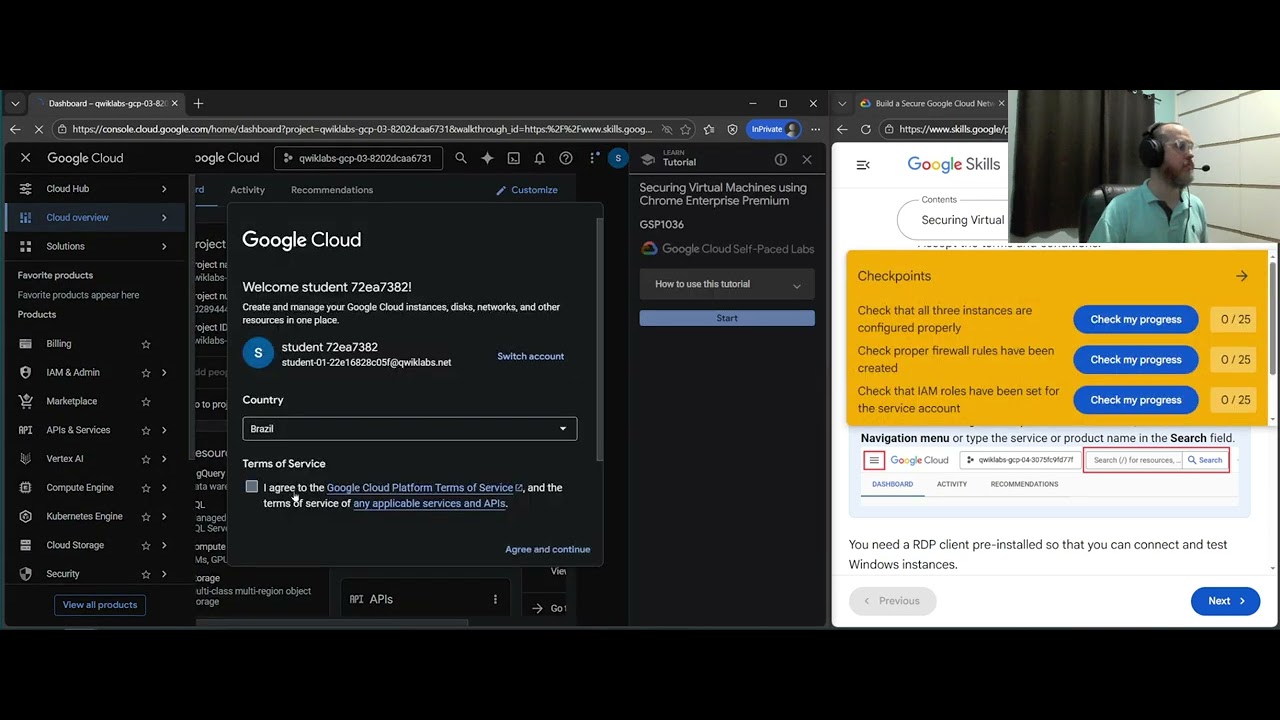Open tutorial info icon

pos(781,159)
